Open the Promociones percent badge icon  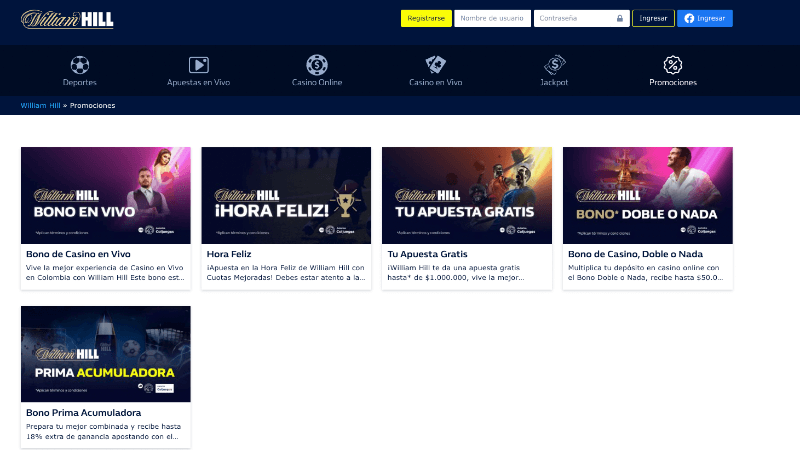click(x=673, y=65)
